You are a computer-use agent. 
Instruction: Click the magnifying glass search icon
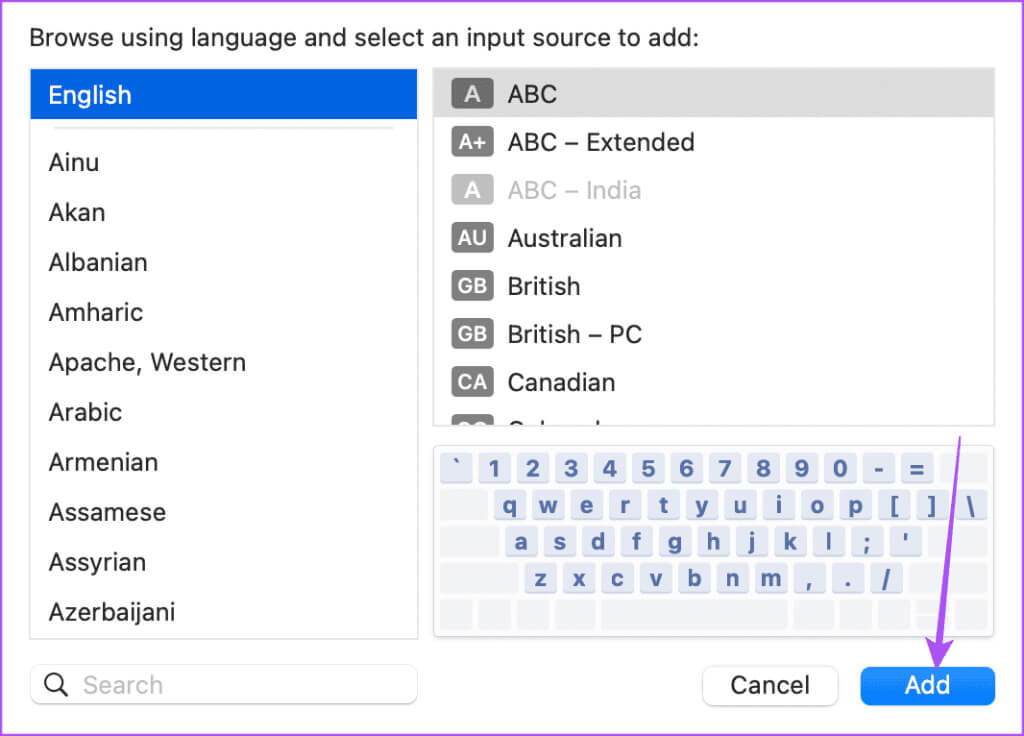point(56,685)
